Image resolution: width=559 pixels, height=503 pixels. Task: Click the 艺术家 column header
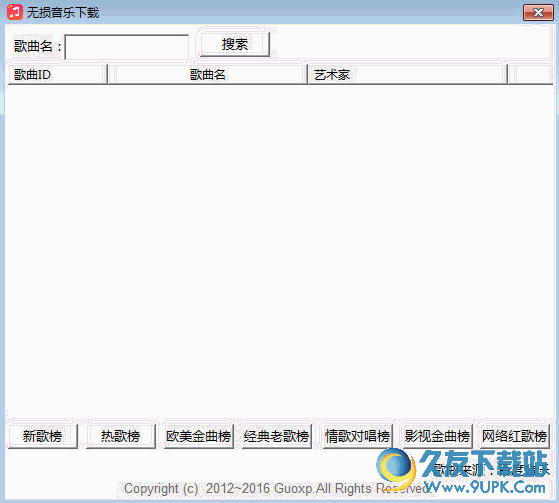[x=407, y=75]
